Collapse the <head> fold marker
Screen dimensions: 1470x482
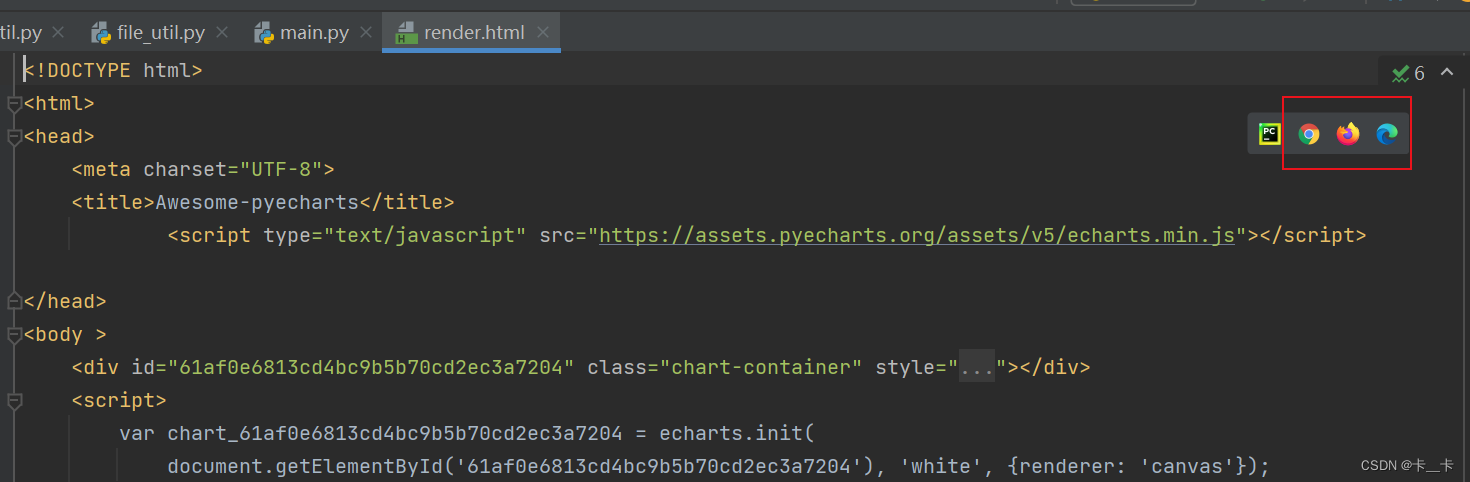tap(13, 137)
